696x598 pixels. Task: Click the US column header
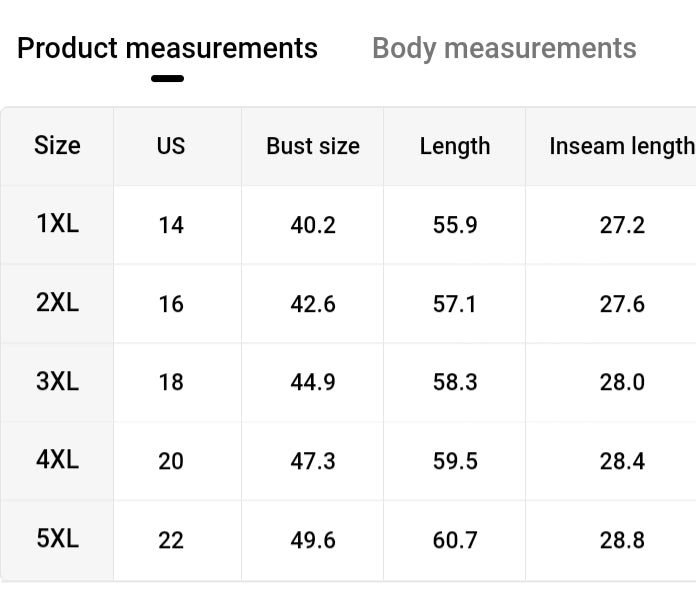pyautogui.click(x=171, y=146)
